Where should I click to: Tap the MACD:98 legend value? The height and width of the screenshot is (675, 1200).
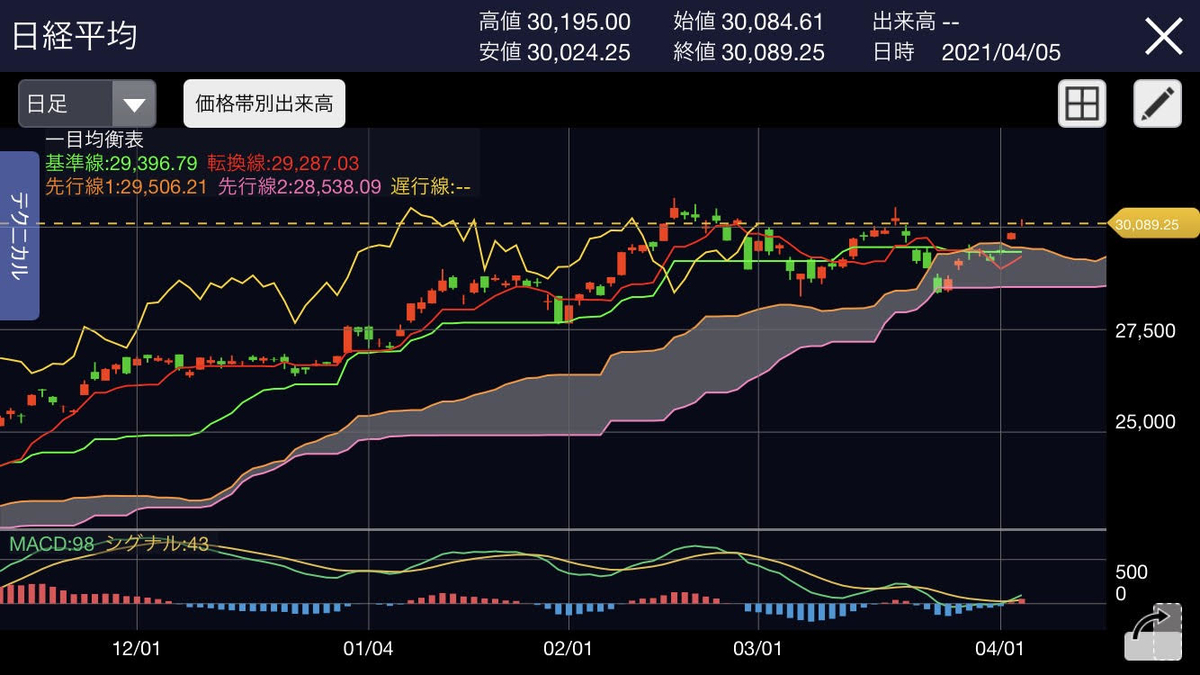(52, 544)
